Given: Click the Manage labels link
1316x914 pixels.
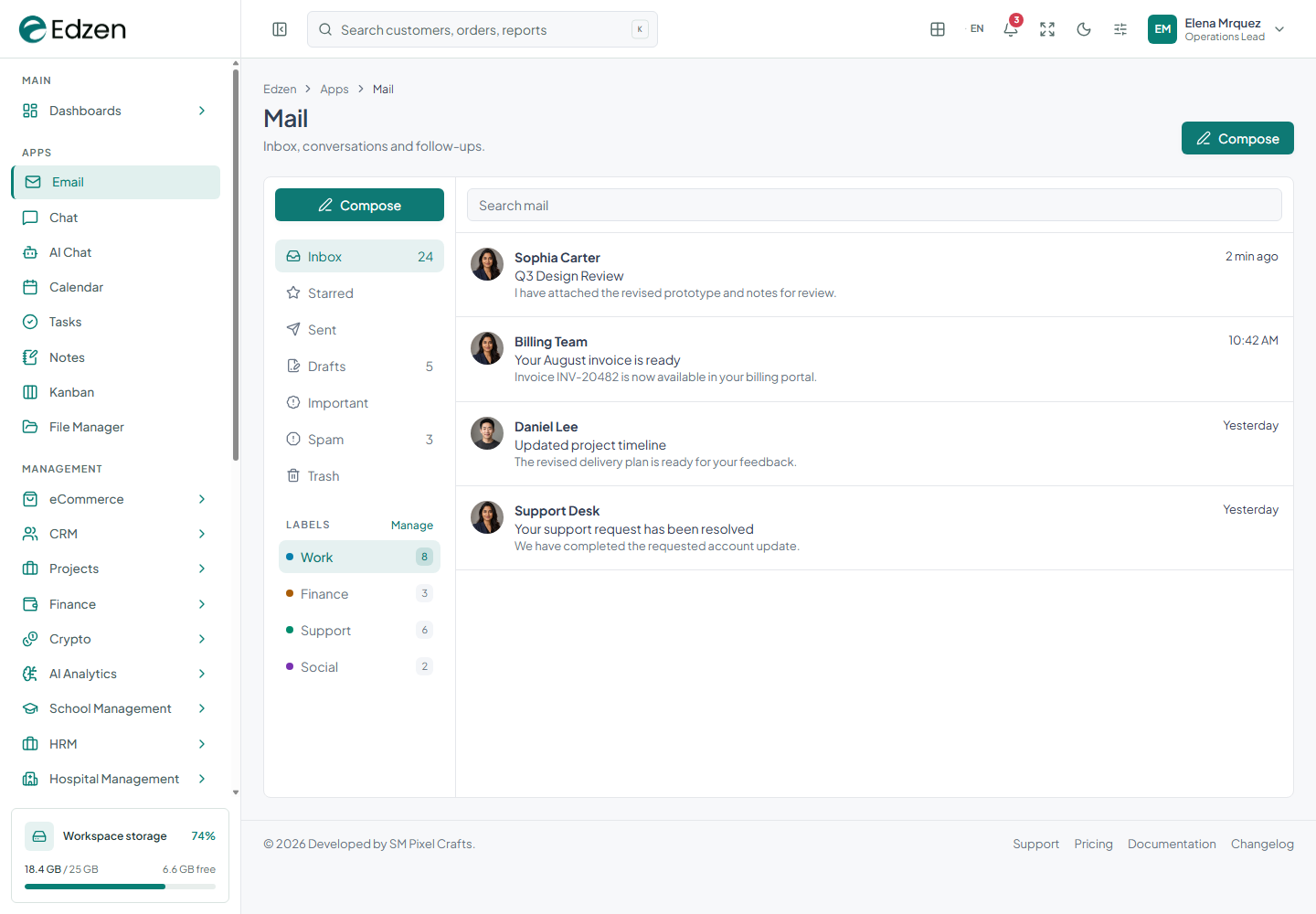Looking at the screenshot, I should click(x=412, y=525).
